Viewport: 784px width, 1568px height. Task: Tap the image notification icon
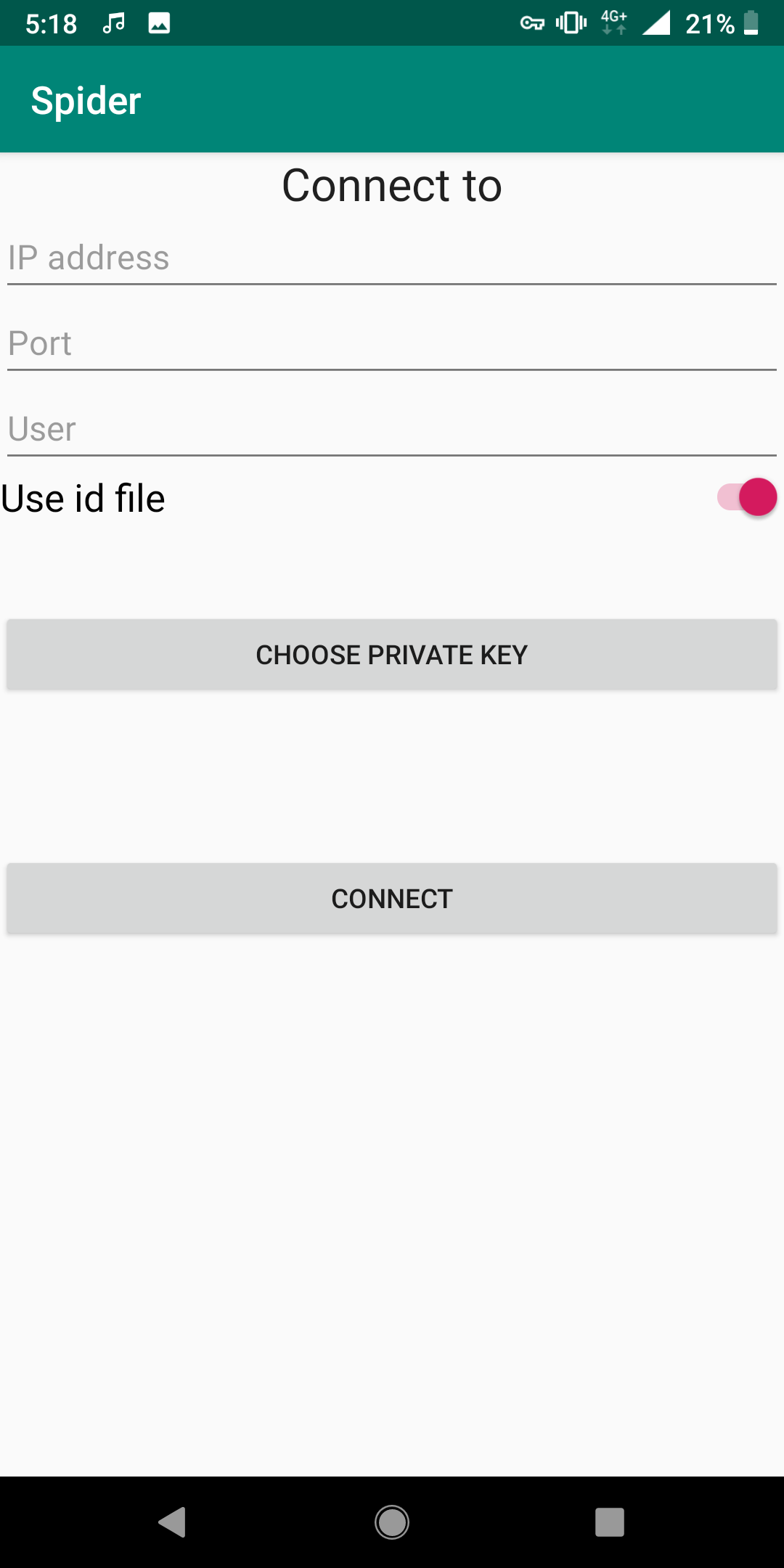coord(159,23)
